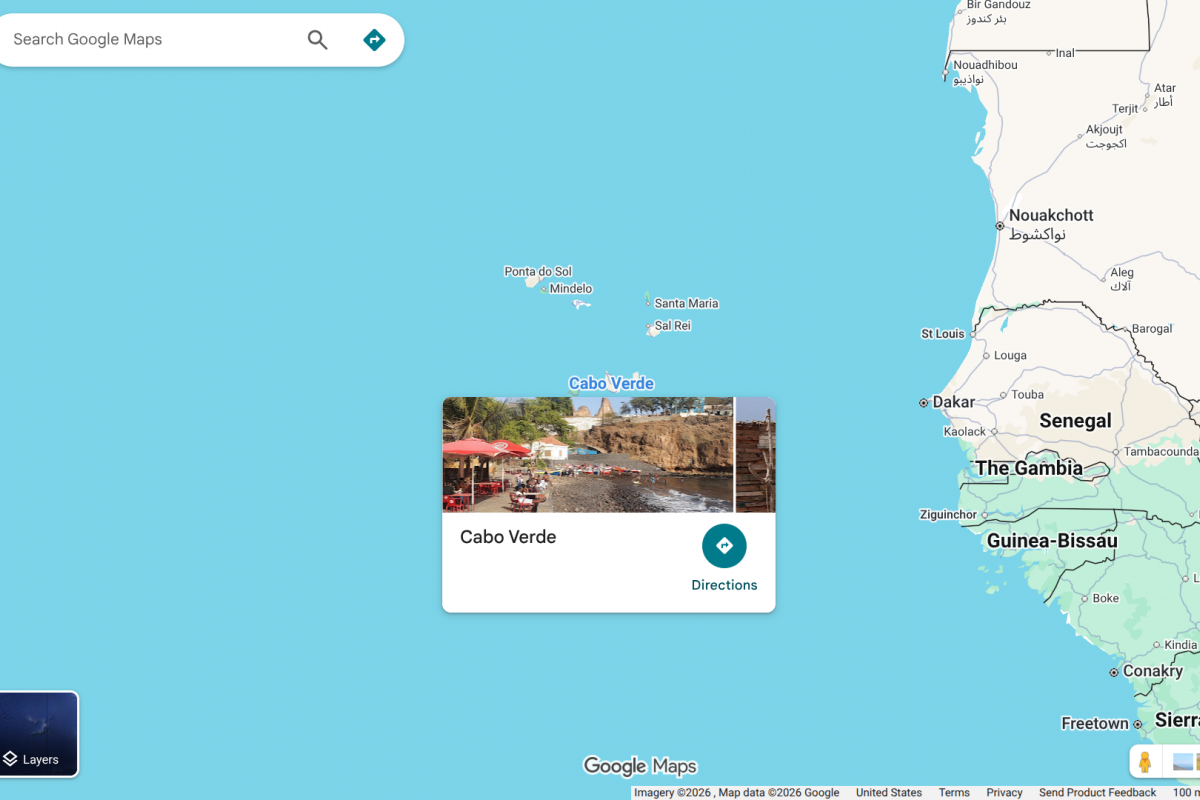This screenshot has width=1200, height=800.
Task: Click the Cabo Verde card title text
Action: [x=508, y=537]
